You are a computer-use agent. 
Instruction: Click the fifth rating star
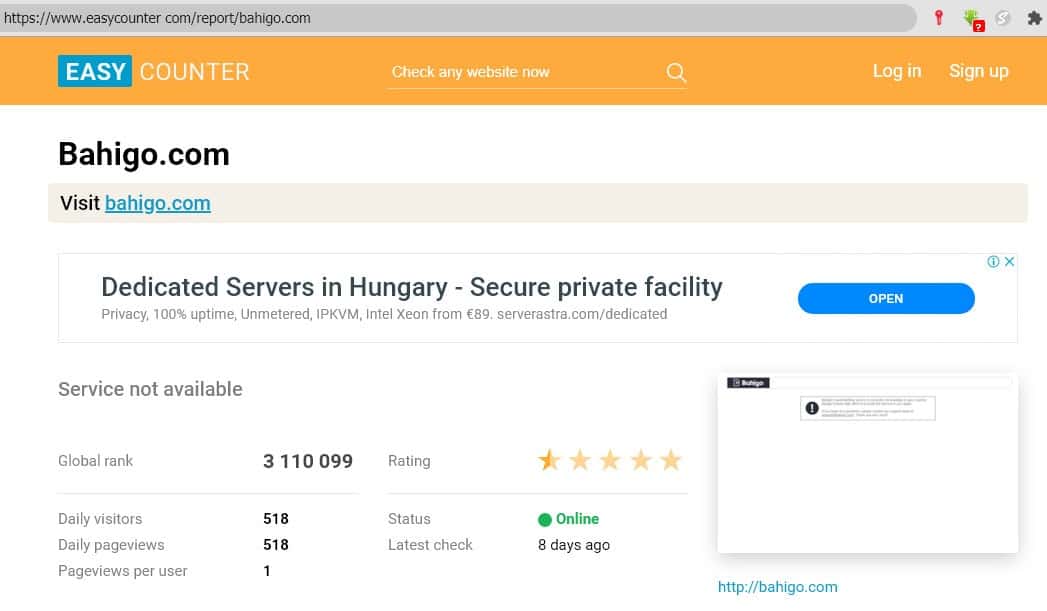pyautogui.click(x=671, y=460)
